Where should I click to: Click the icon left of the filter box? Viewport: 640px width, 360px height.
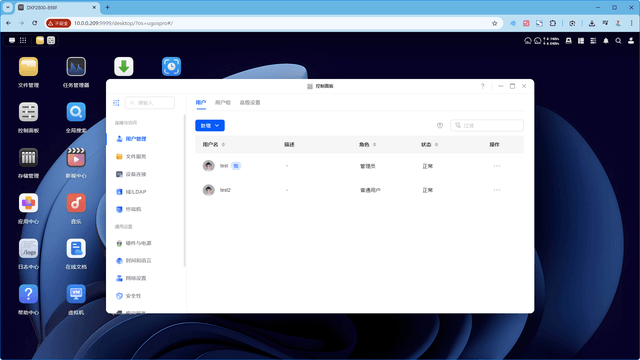440,126
